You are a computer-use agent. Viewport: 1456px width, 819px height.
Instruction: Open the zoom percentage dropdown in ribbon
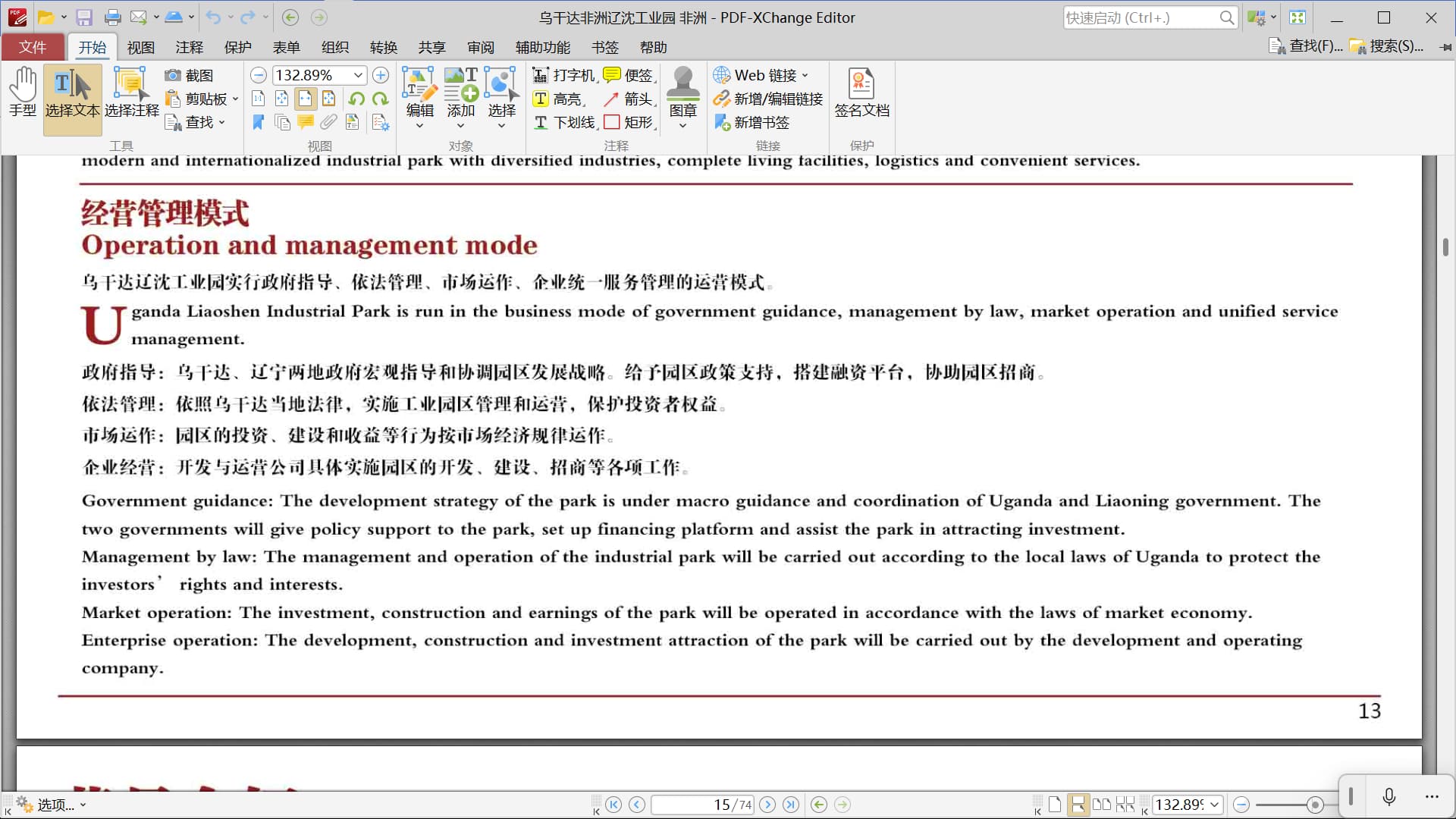click(358, 75)
